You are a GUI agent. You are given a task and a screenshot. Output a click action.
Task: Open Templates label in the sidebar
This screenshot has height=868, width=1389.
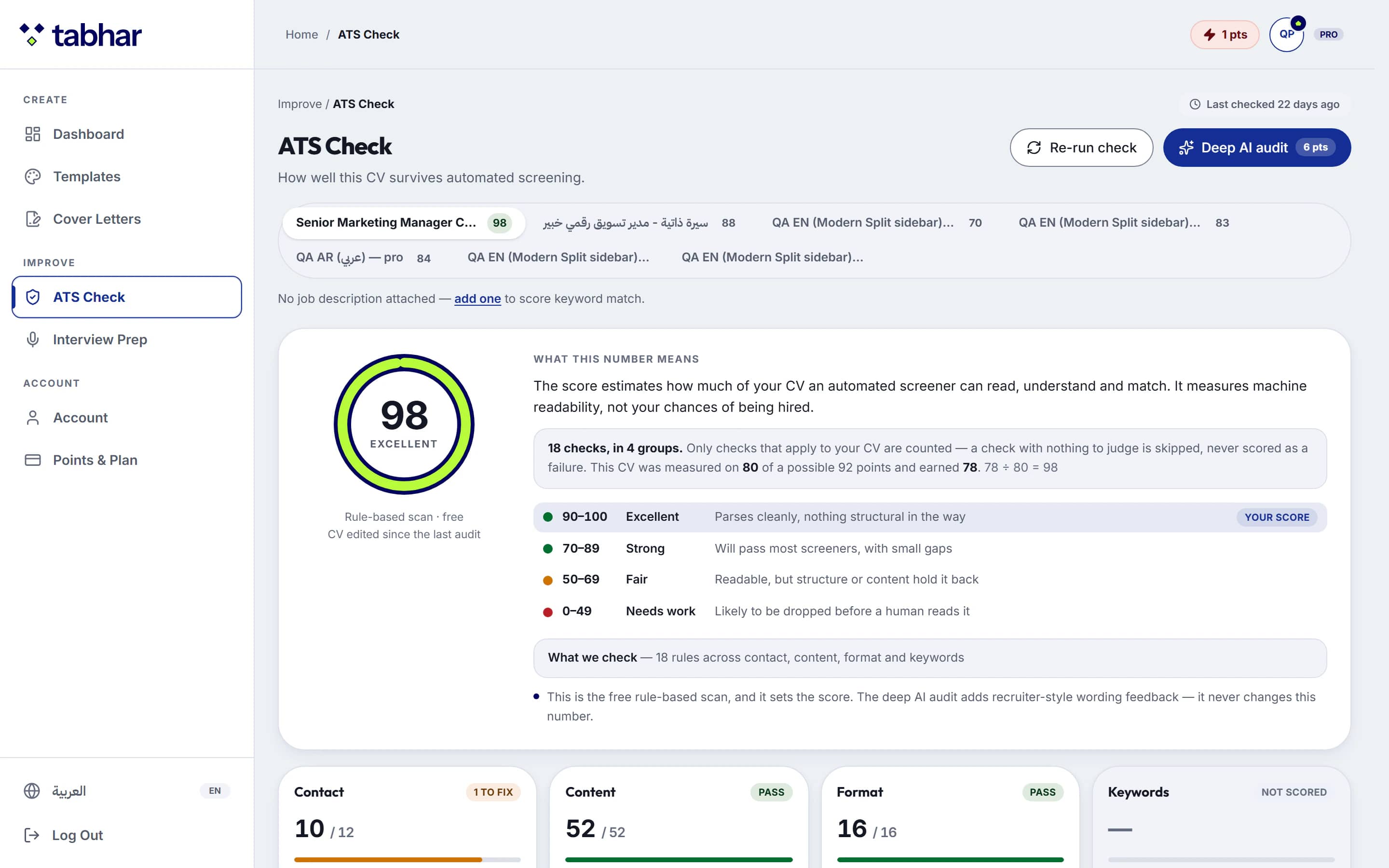point(87,176)
